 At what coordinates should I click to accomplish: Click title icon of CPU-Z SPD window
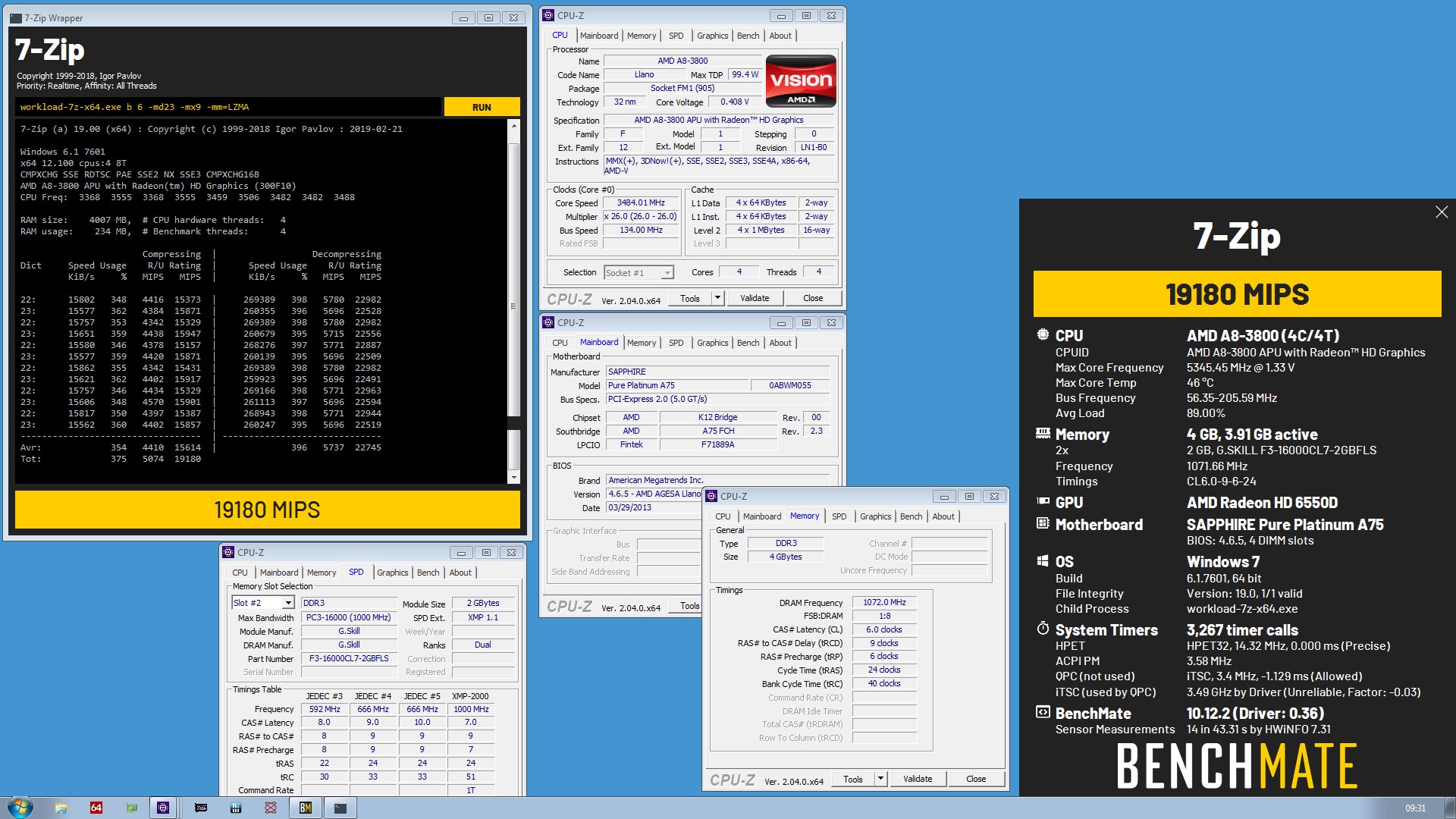[x=228, y=552]
